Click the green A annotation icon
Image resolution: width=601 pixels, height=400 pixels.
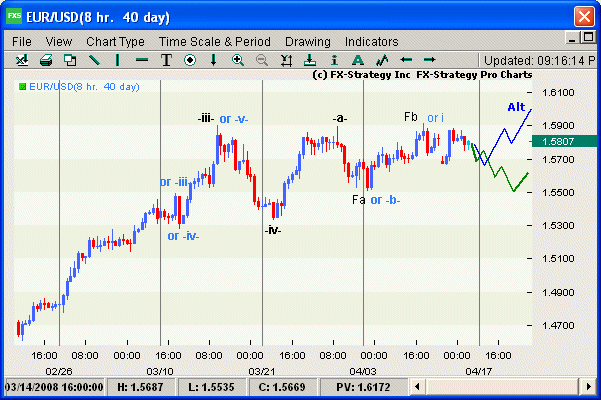[358, 60]
